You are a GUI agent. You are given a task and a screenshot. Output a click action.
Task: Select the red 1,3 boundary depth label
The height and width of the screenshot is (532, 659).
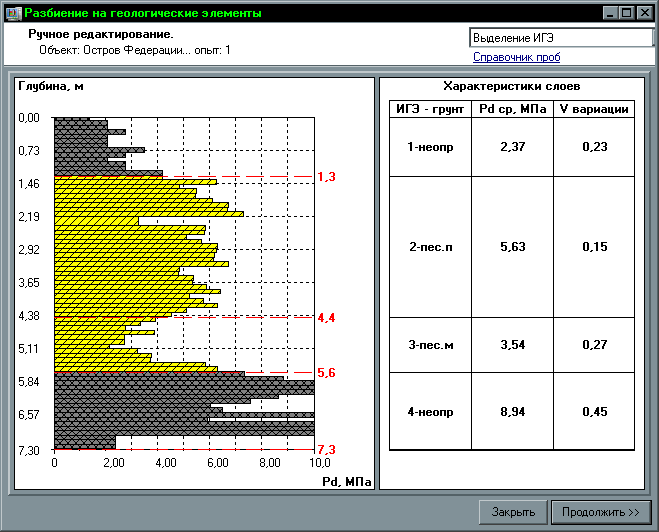tap(326, 177)
